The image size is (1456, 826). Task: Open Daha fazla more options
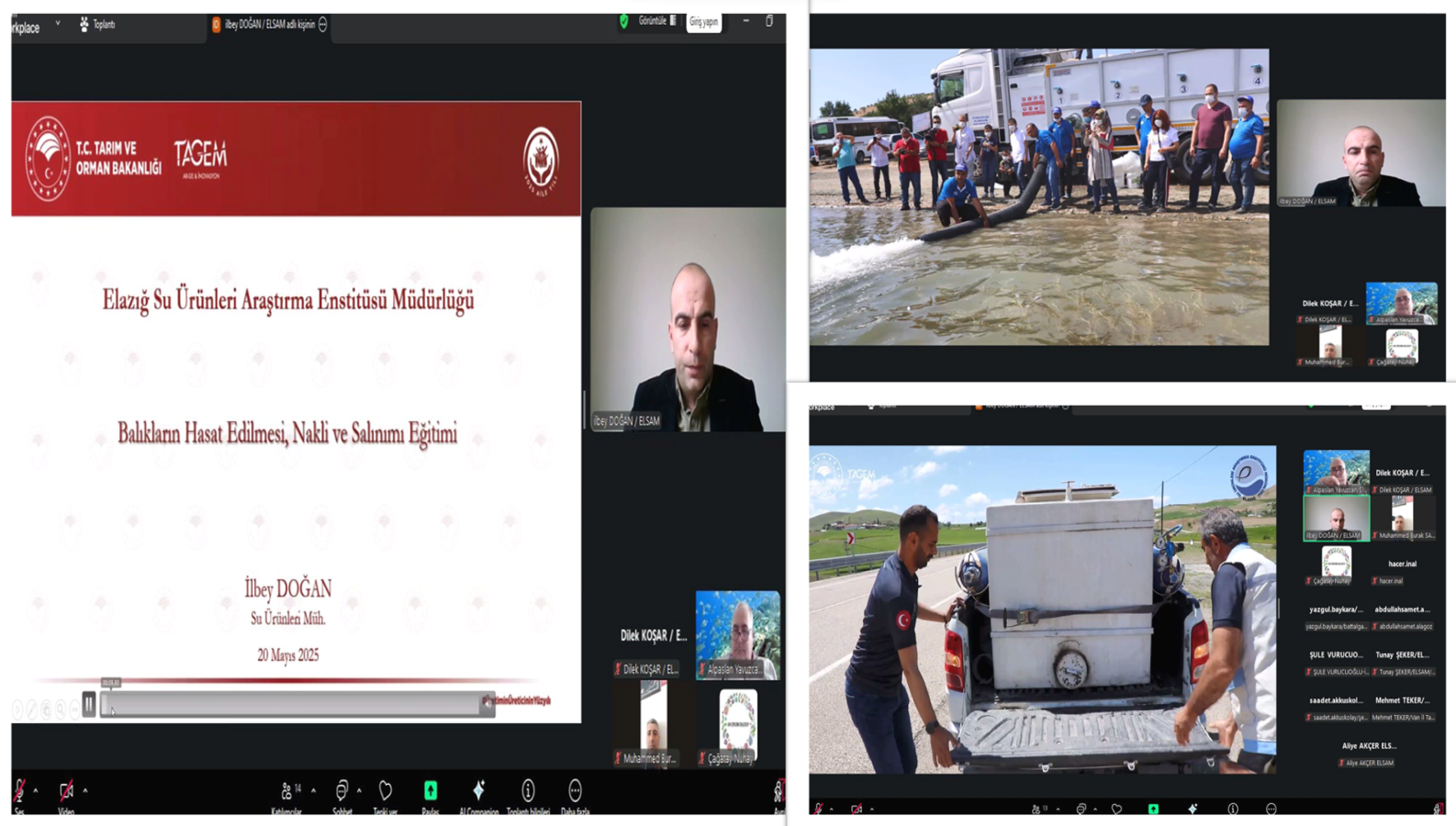click(x=575, y=791)
